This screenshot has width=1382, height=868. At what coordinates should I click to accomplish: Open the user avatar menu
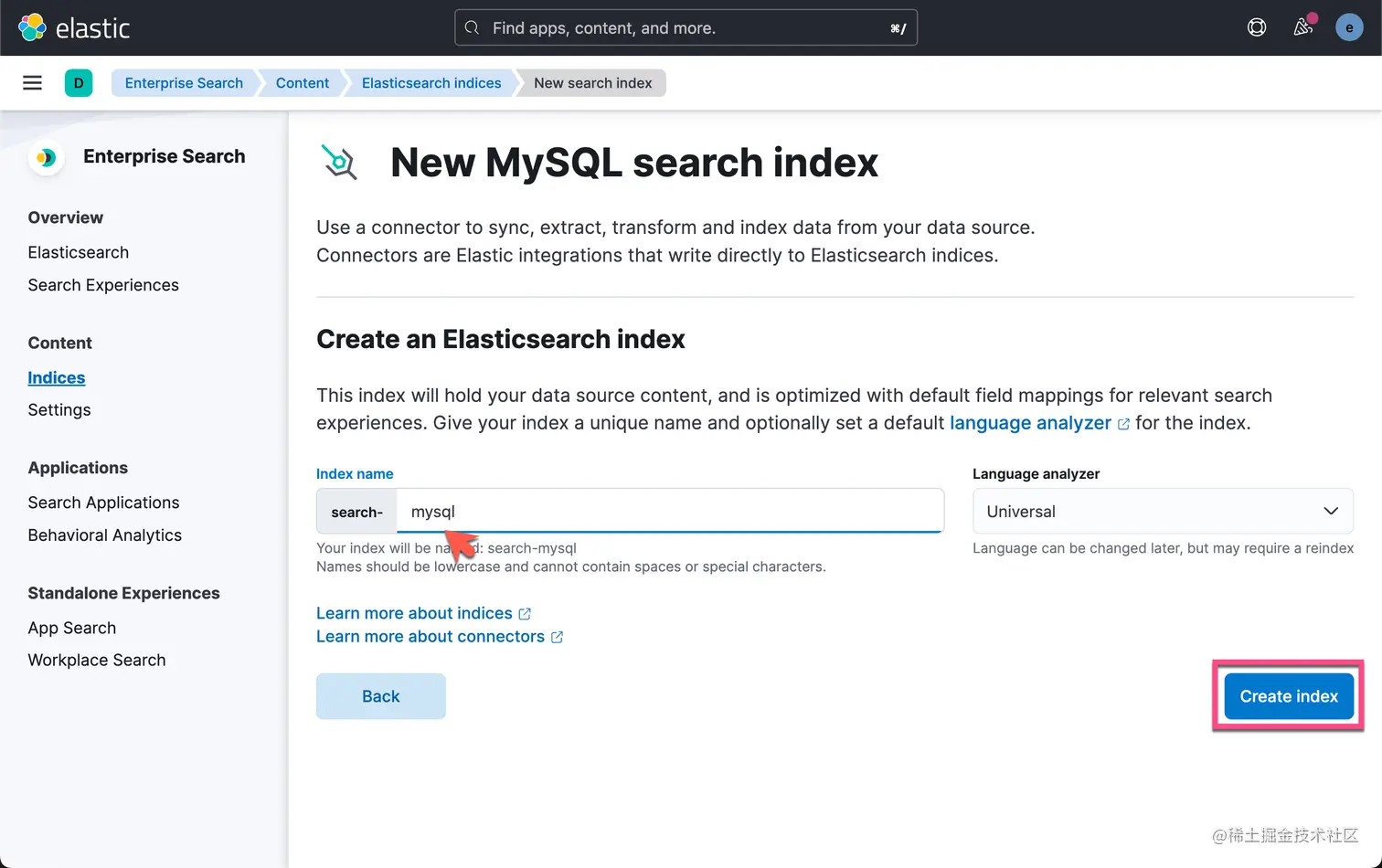pos(1349,27)
